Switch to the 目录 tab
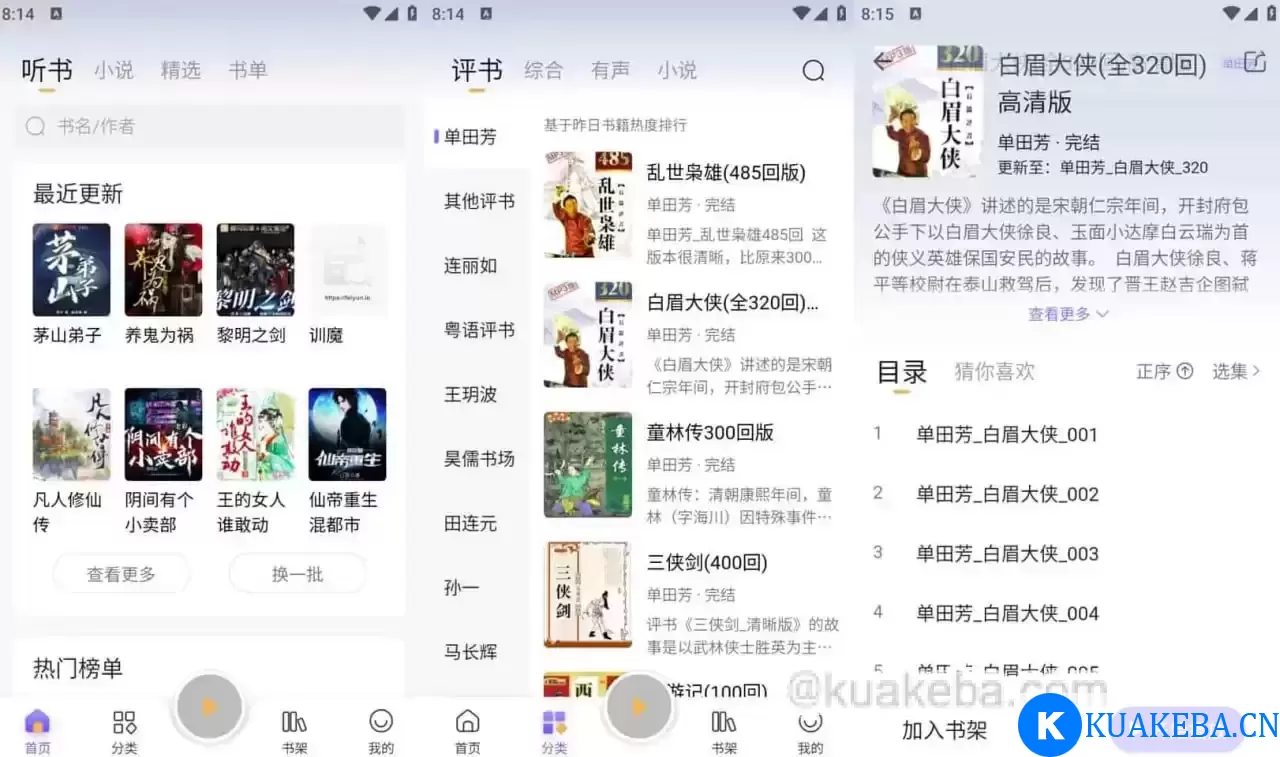1280x757 pixels. pos(902,372)
